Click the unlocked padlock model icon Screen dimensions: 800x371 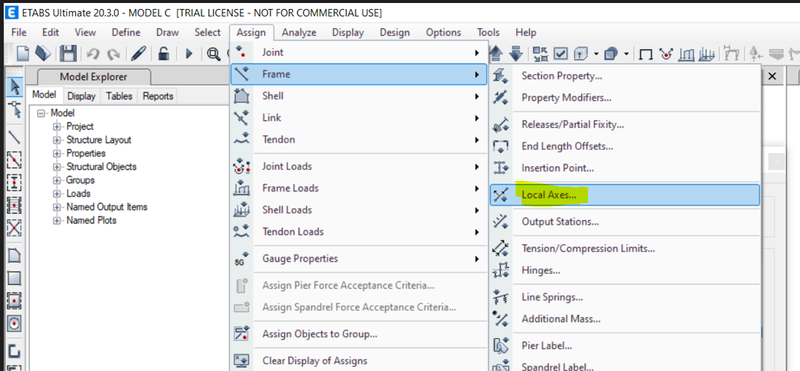[x=163, y=53]
